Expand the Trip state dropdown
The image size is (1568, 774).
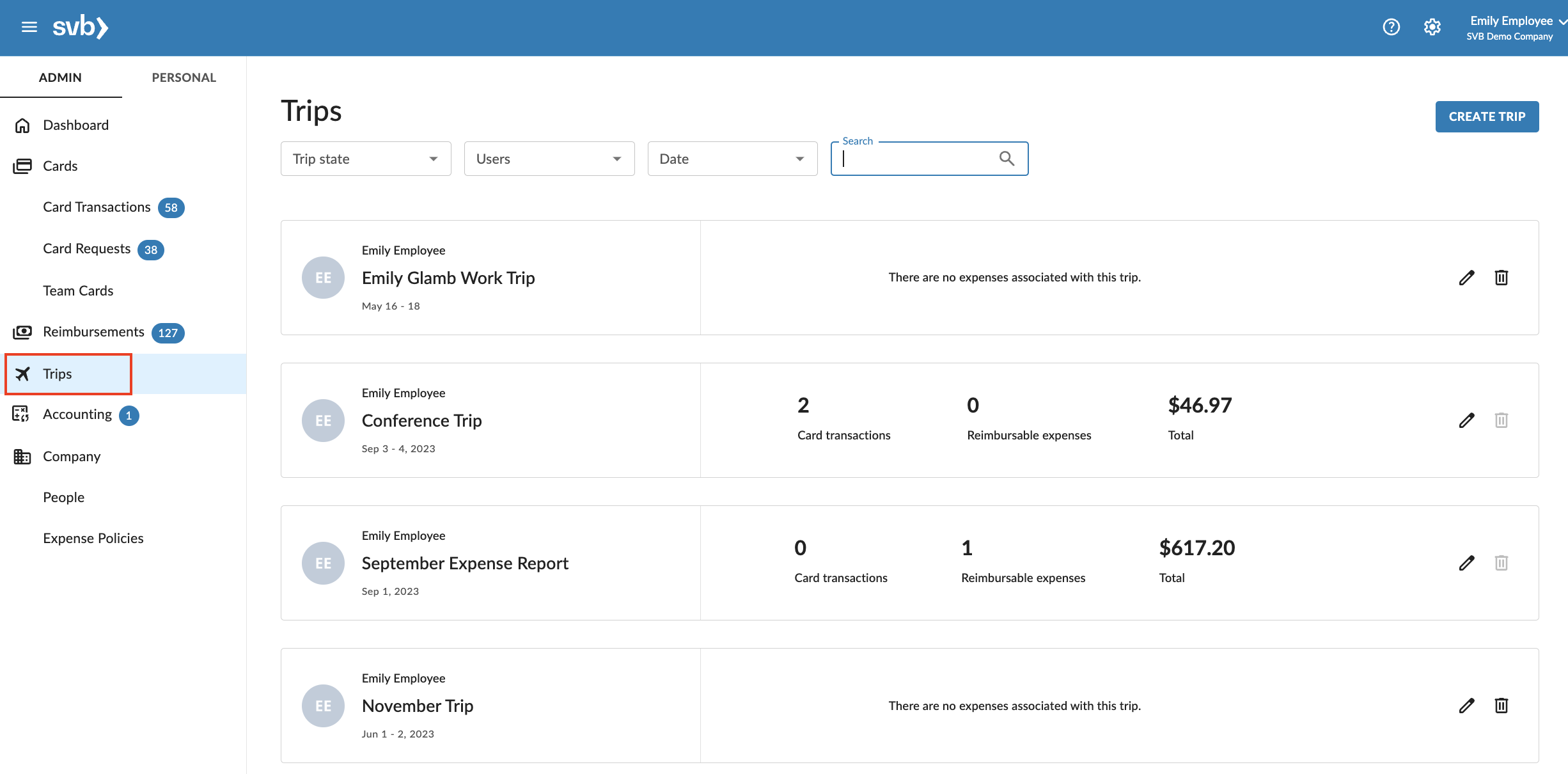pos(366,159)
